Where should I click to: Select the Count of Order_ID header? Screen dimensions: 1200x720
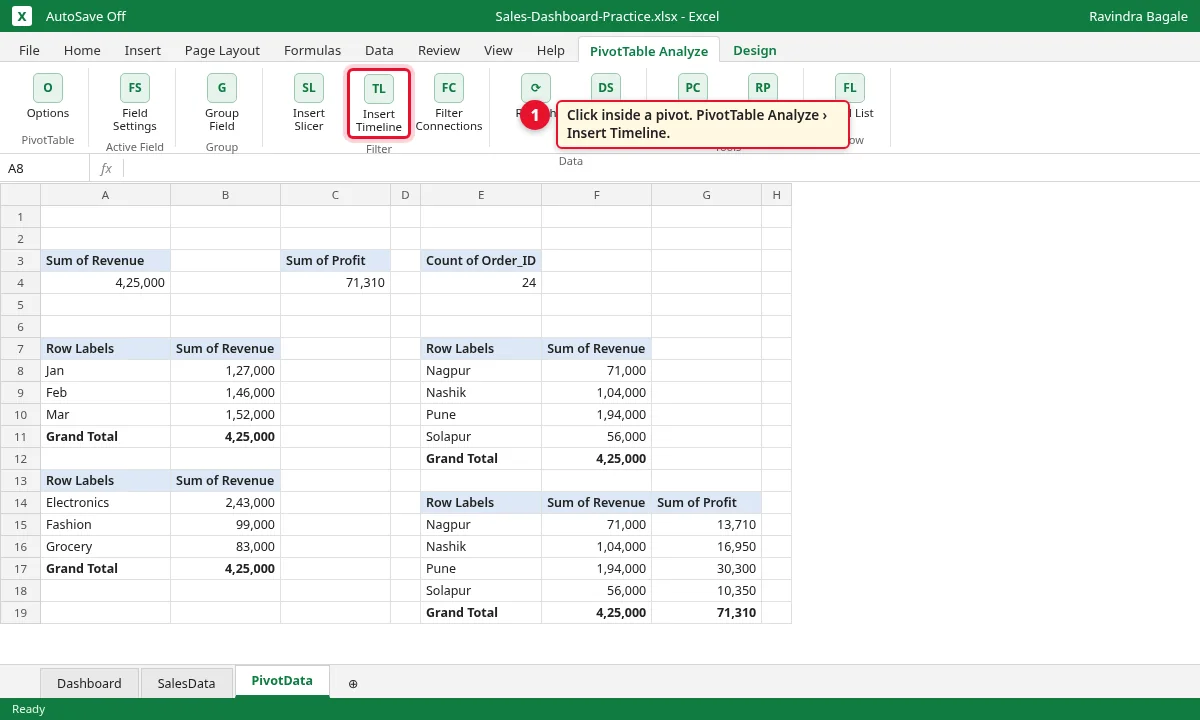click(481, 260)
